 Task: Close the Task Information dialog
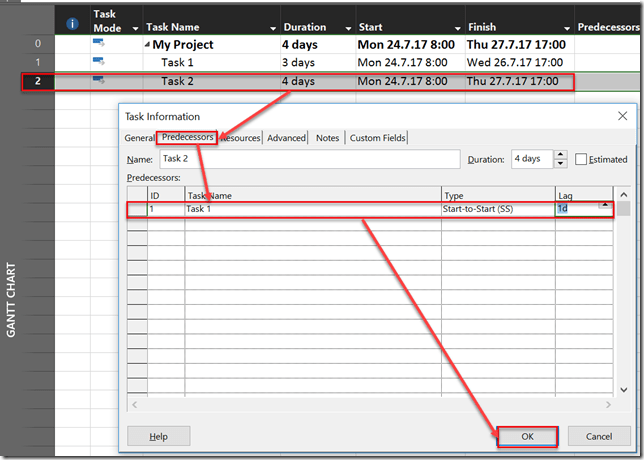[621, 117]
